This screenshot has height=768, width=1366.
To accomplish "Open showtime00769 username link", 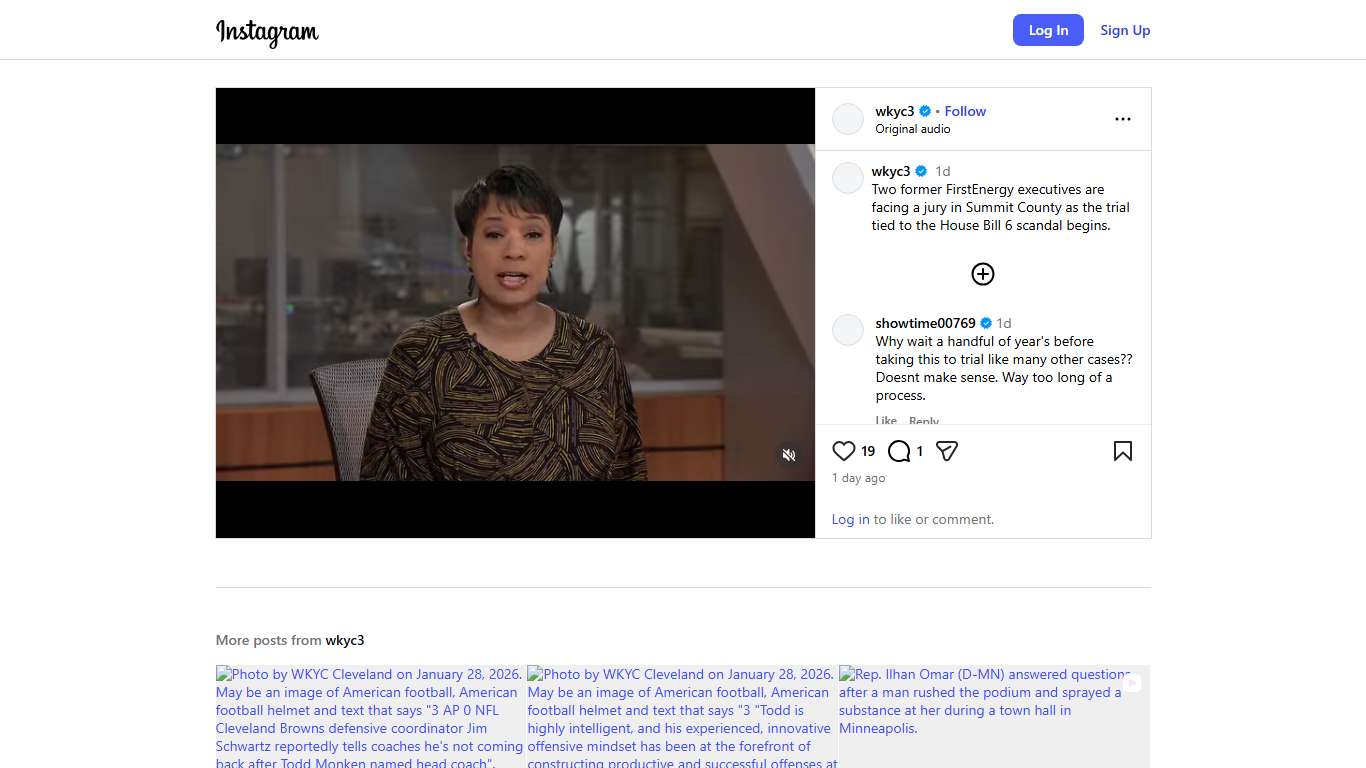I will tap(925, 323).
